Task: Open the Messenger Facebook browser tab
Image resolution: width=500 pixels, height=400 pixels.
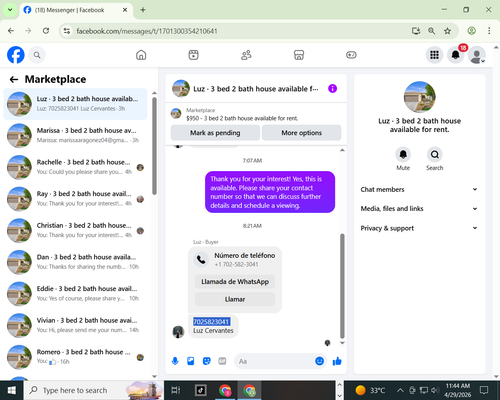Action: coord(76,10)
